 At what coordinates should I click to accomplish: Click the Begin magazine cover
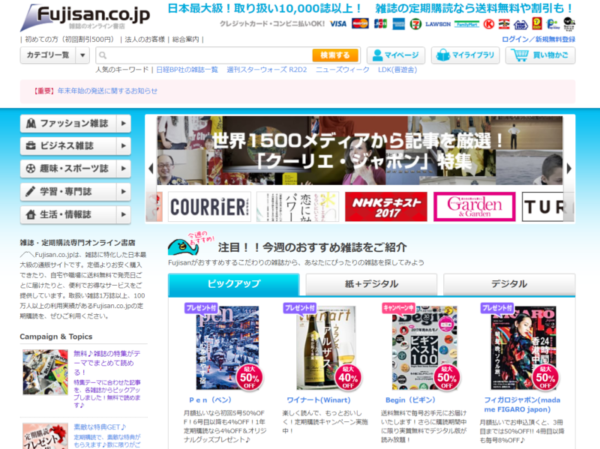425,348
